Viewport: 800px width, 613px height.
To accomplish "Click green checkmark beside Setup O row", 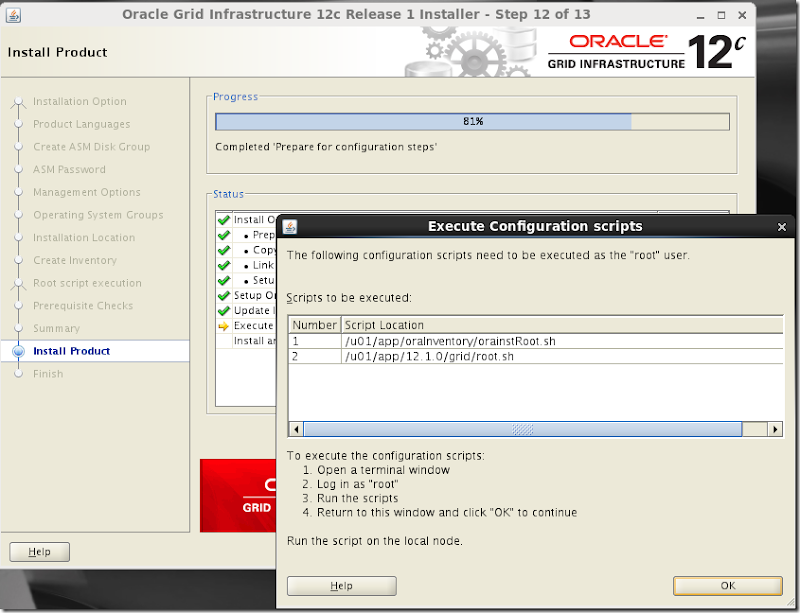I will [x=223, y=296].
